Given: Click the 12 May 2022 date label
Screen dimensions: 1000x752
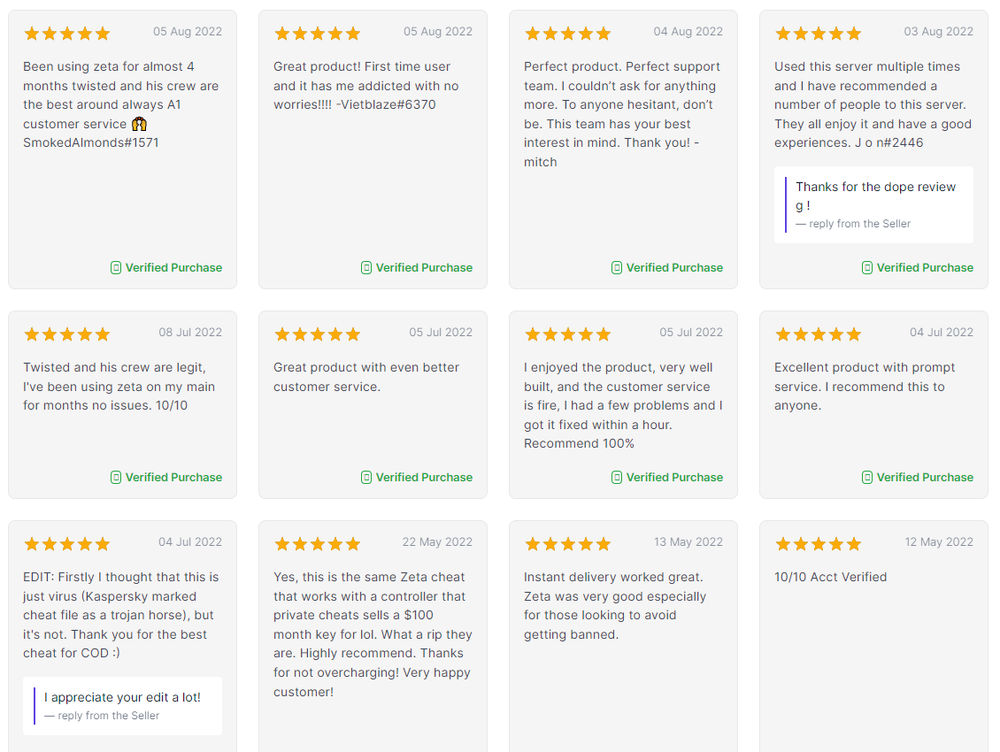Looking at the screenshot, I should pos(938,542).
